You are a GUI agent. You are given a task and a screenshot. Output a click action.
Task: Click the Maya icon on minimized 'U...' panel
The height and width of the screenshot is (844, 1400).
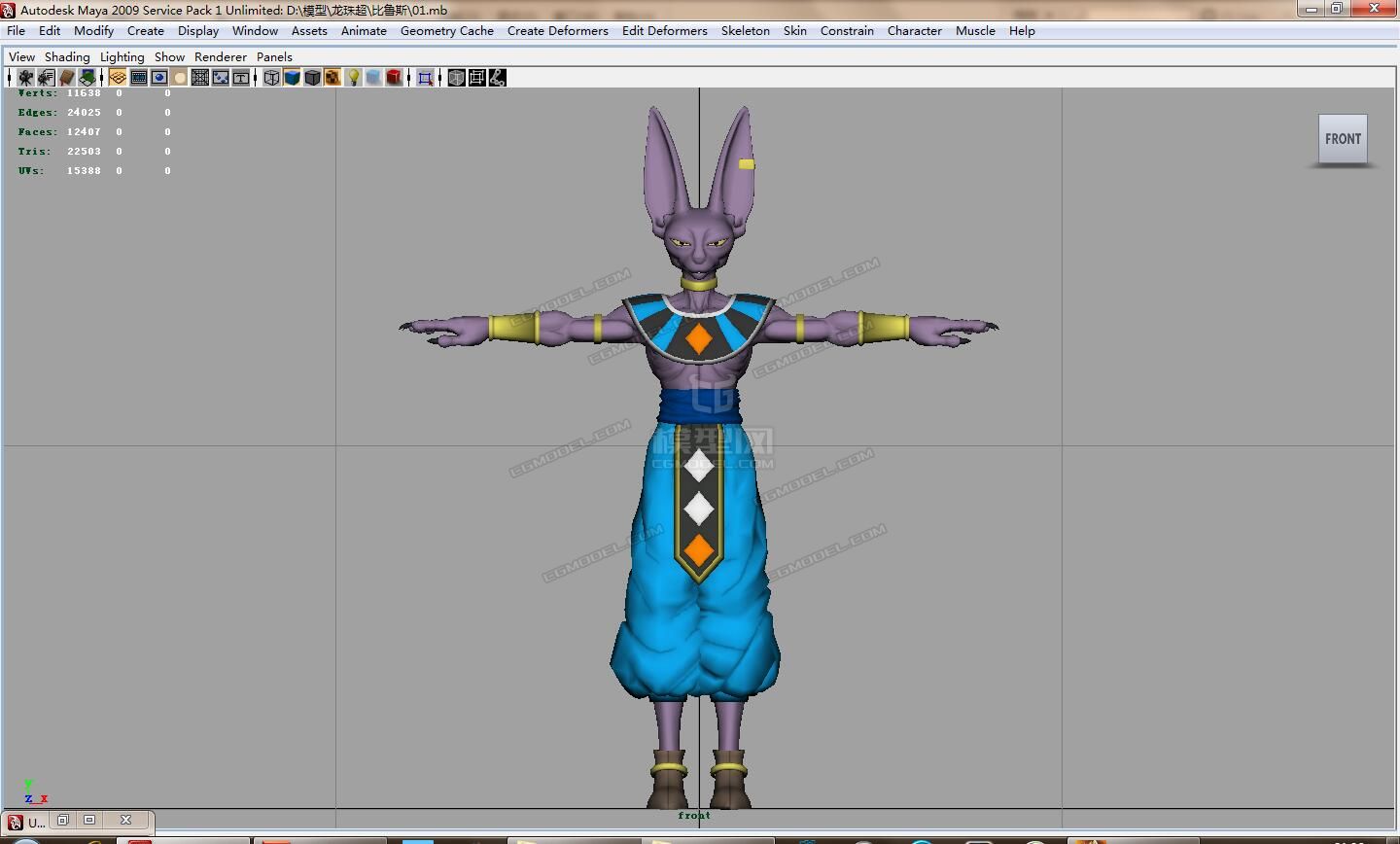pos(15,823)
